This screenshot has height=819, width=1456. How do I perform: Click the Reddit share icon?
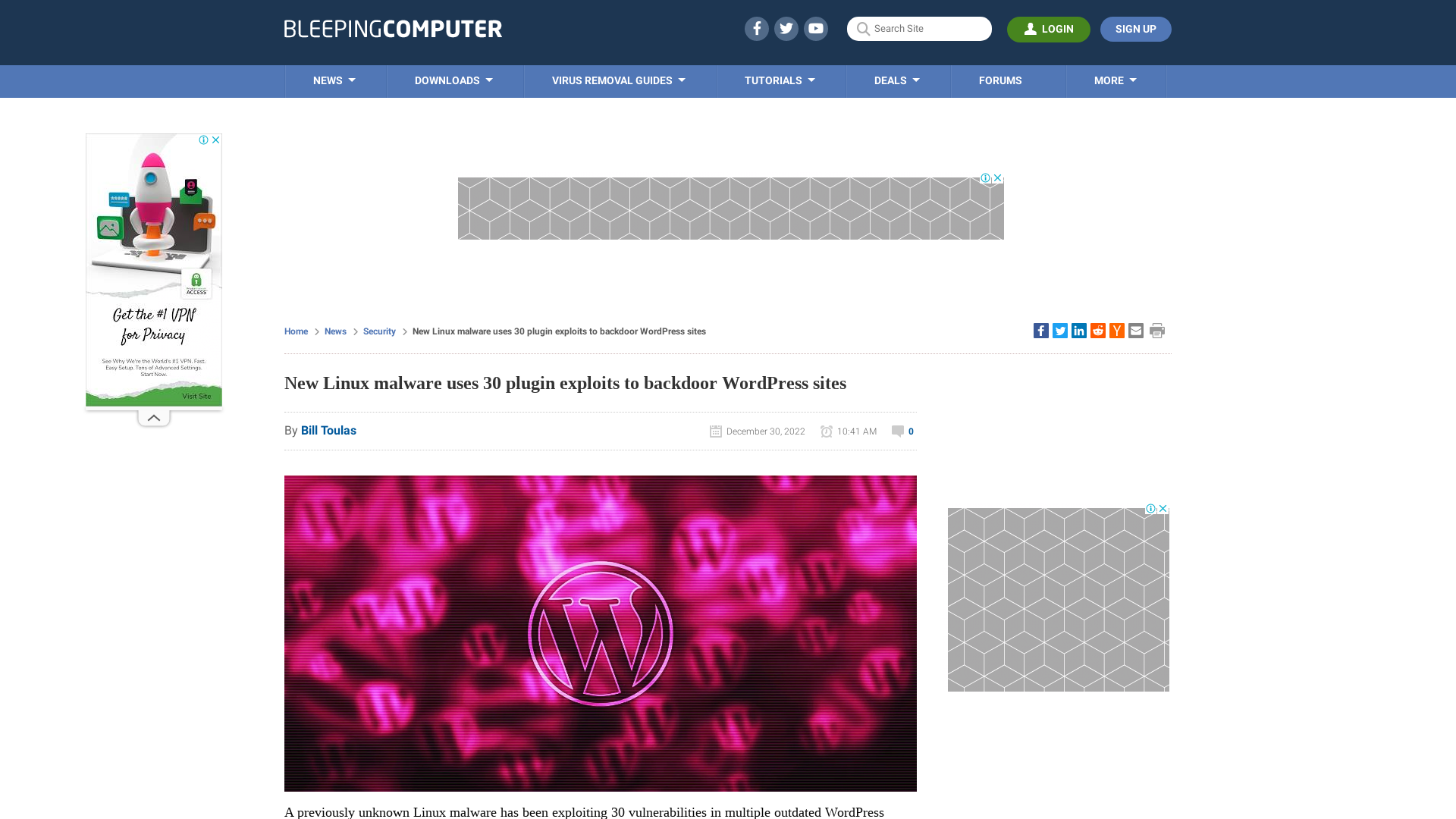(x=1098, y=331)
